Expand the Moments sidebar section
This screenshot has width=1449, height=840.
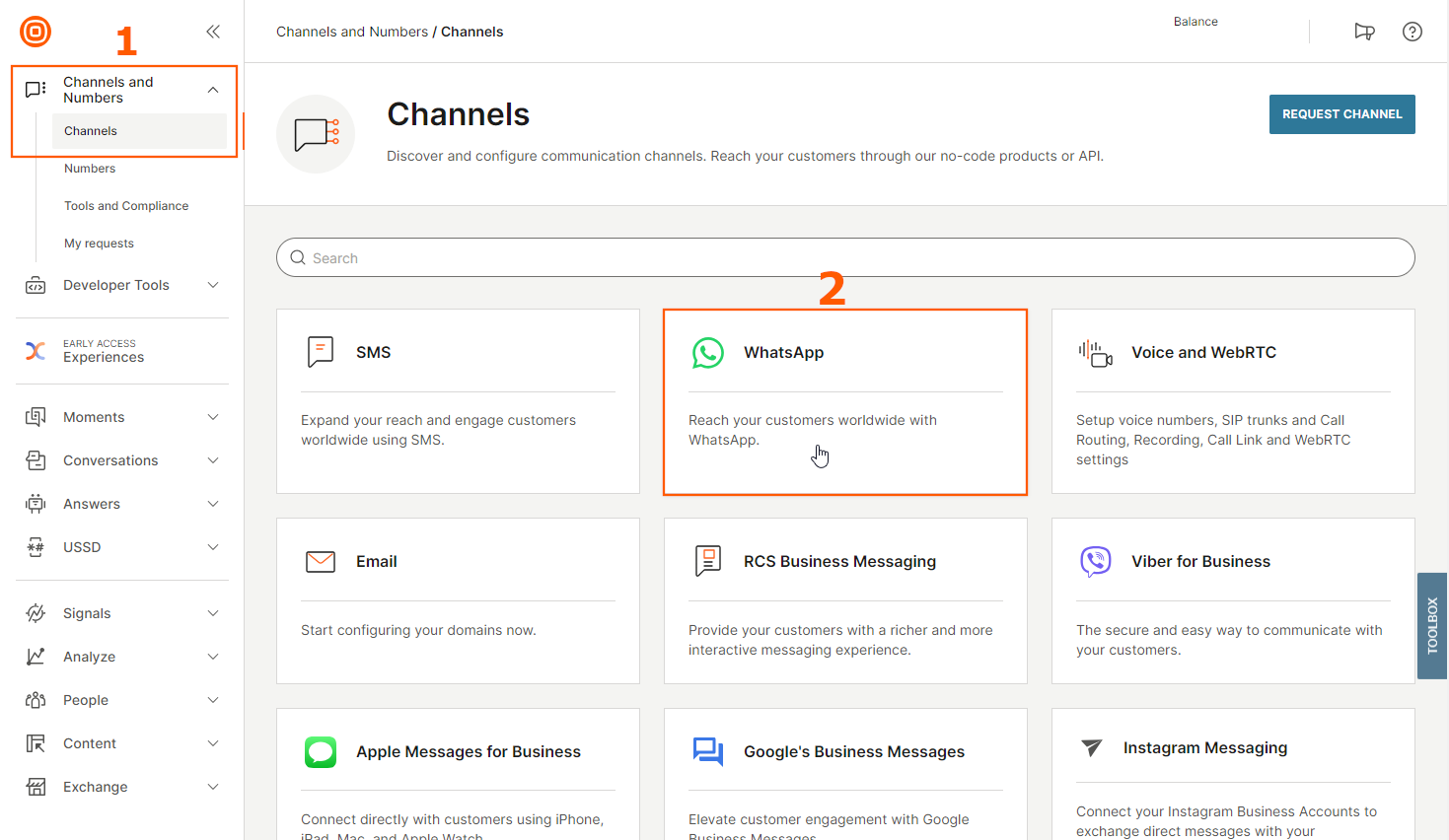(213, 417)
